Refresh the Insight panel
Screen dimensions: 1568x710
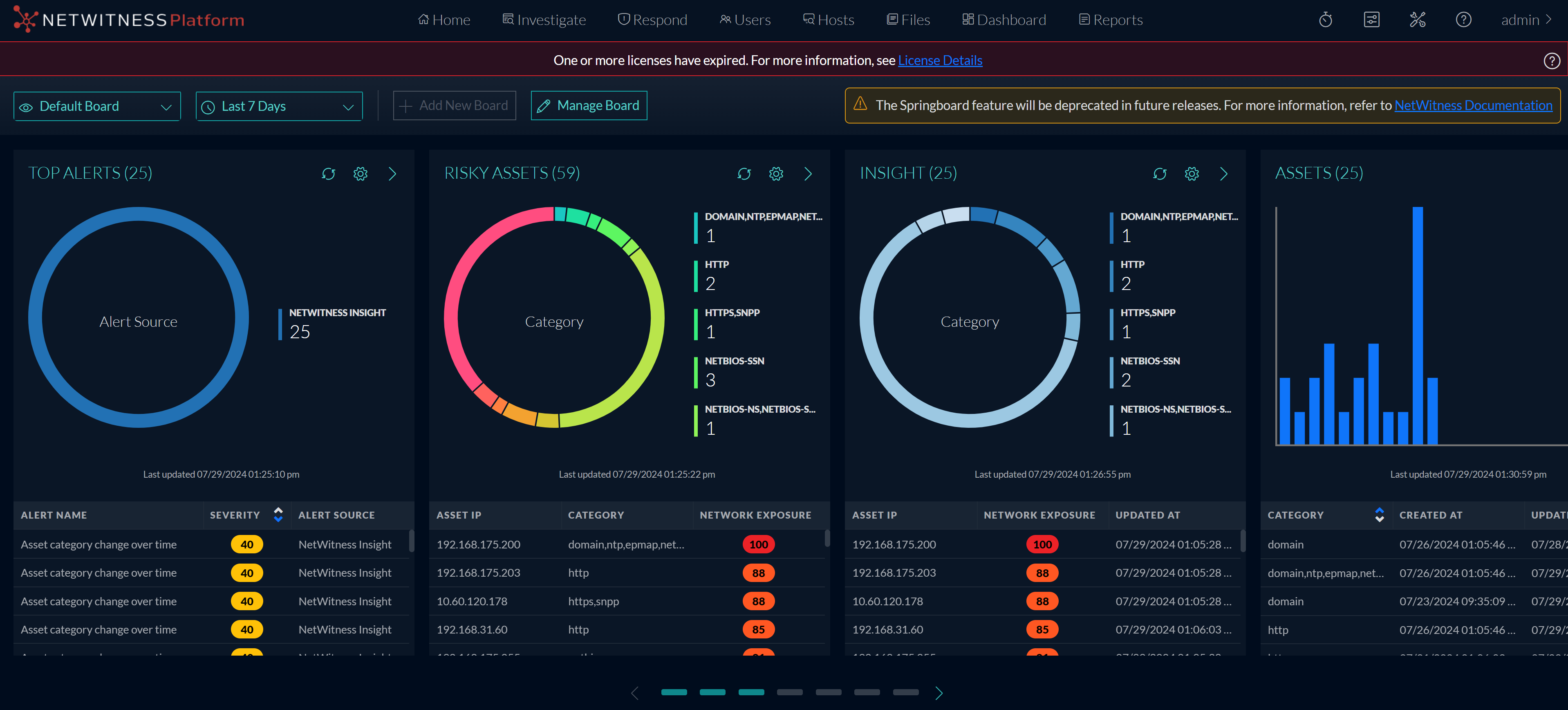coord(1160,173)
